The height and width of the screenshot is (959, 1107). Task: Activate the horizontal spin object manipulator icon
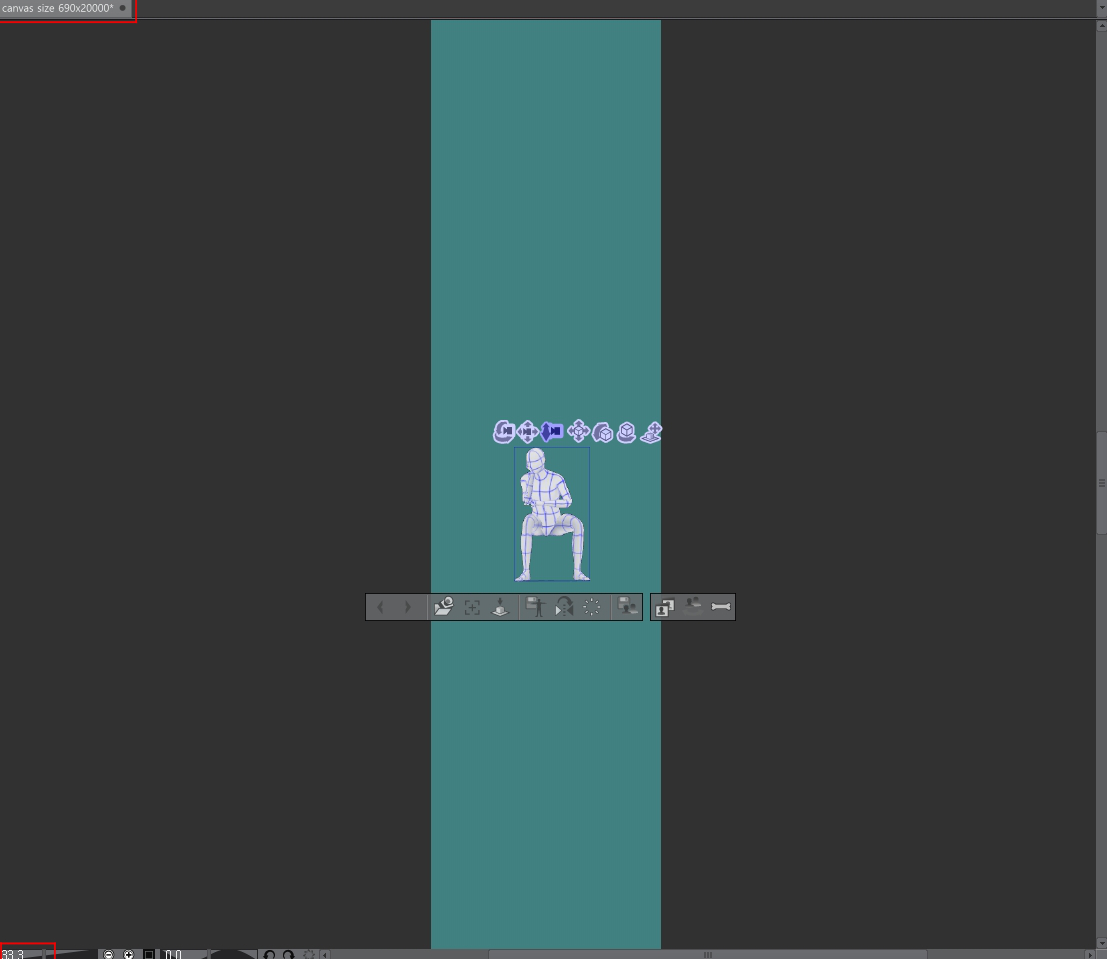[x=626, y=432]
